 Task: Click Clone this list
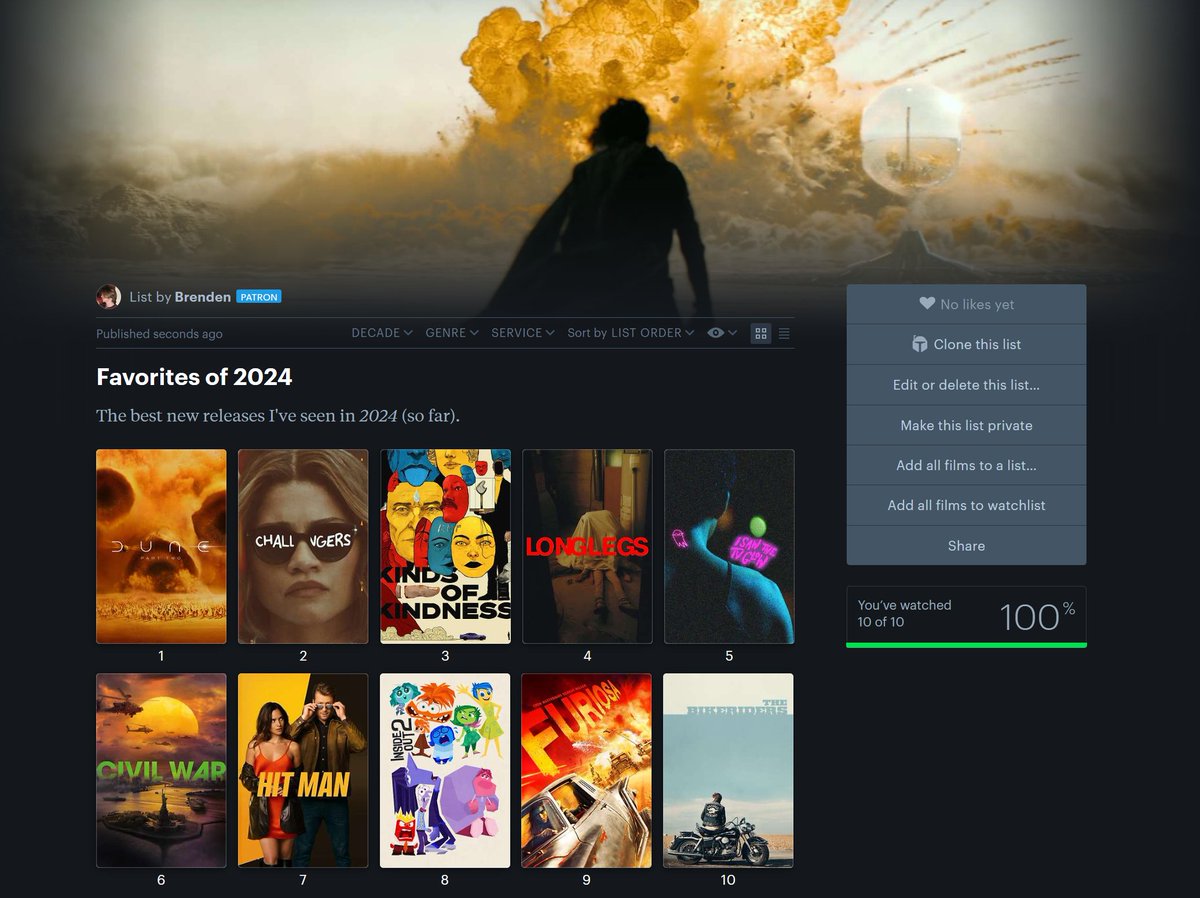(x=966, y=344)
